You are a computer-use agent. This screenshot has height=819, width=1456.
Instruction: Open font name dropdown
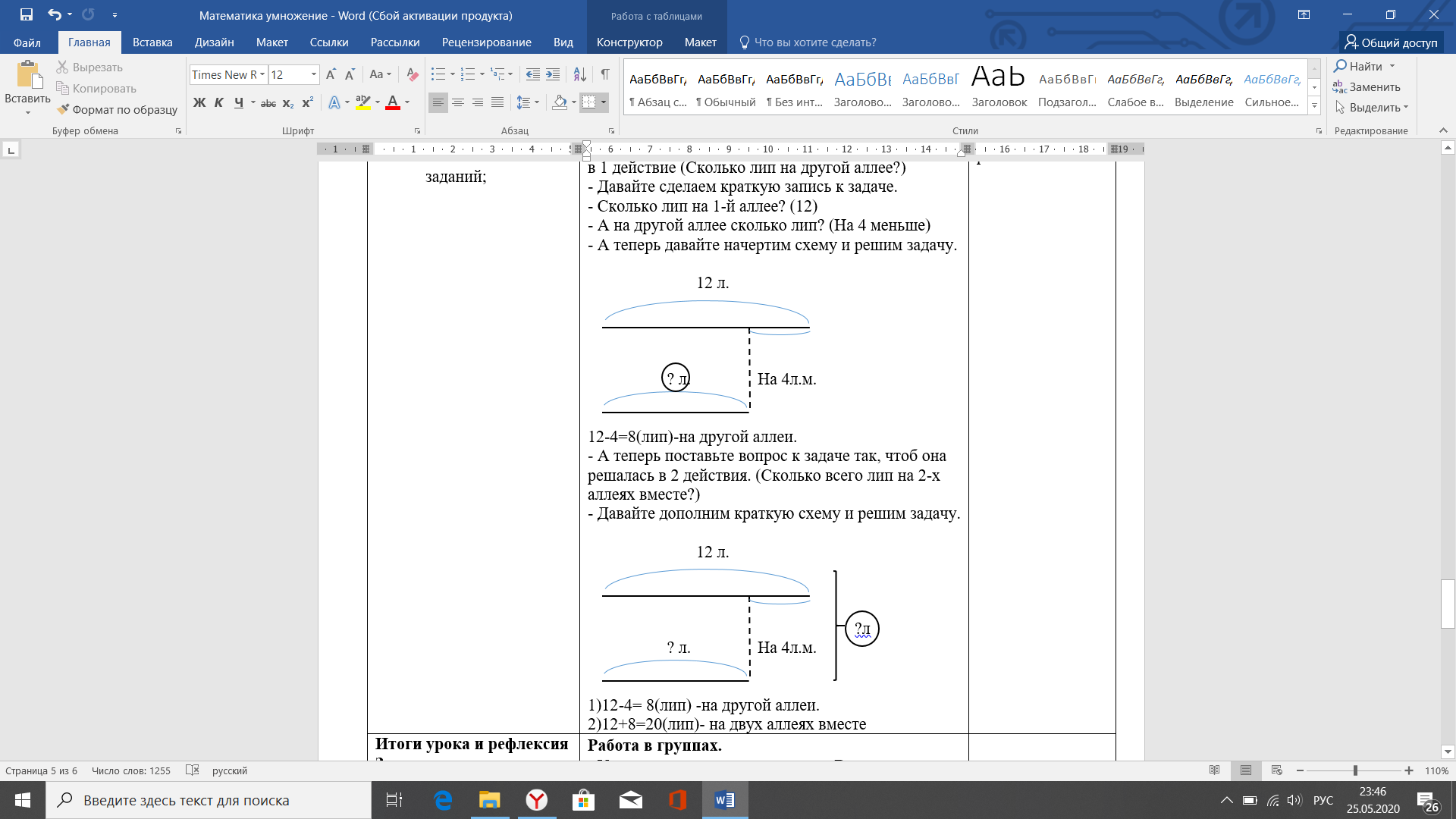click(x=262, y=74)
